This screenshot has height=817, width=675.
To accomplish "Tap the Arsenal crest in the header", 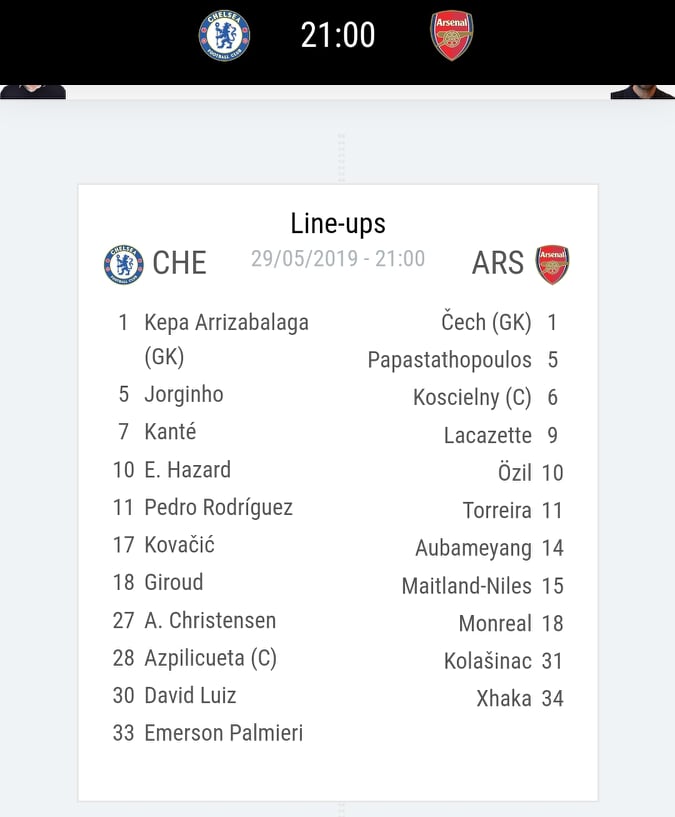I will pos(451,35).
